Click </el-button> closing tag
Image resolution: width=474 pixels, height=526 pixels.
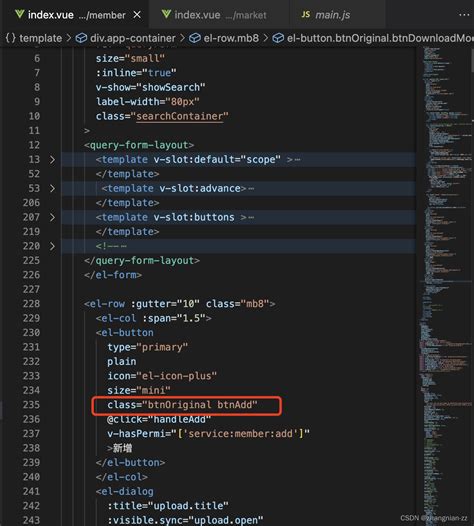click(x=130, y=462)
